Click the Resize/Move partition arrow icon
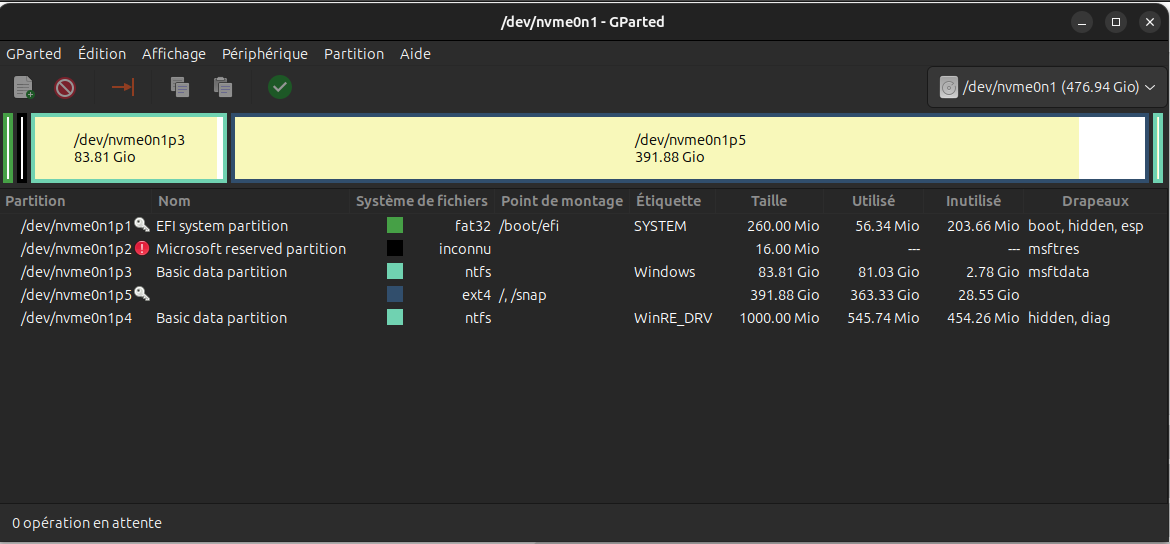This screenshot has height=544, width=1170. pos(122,87)
